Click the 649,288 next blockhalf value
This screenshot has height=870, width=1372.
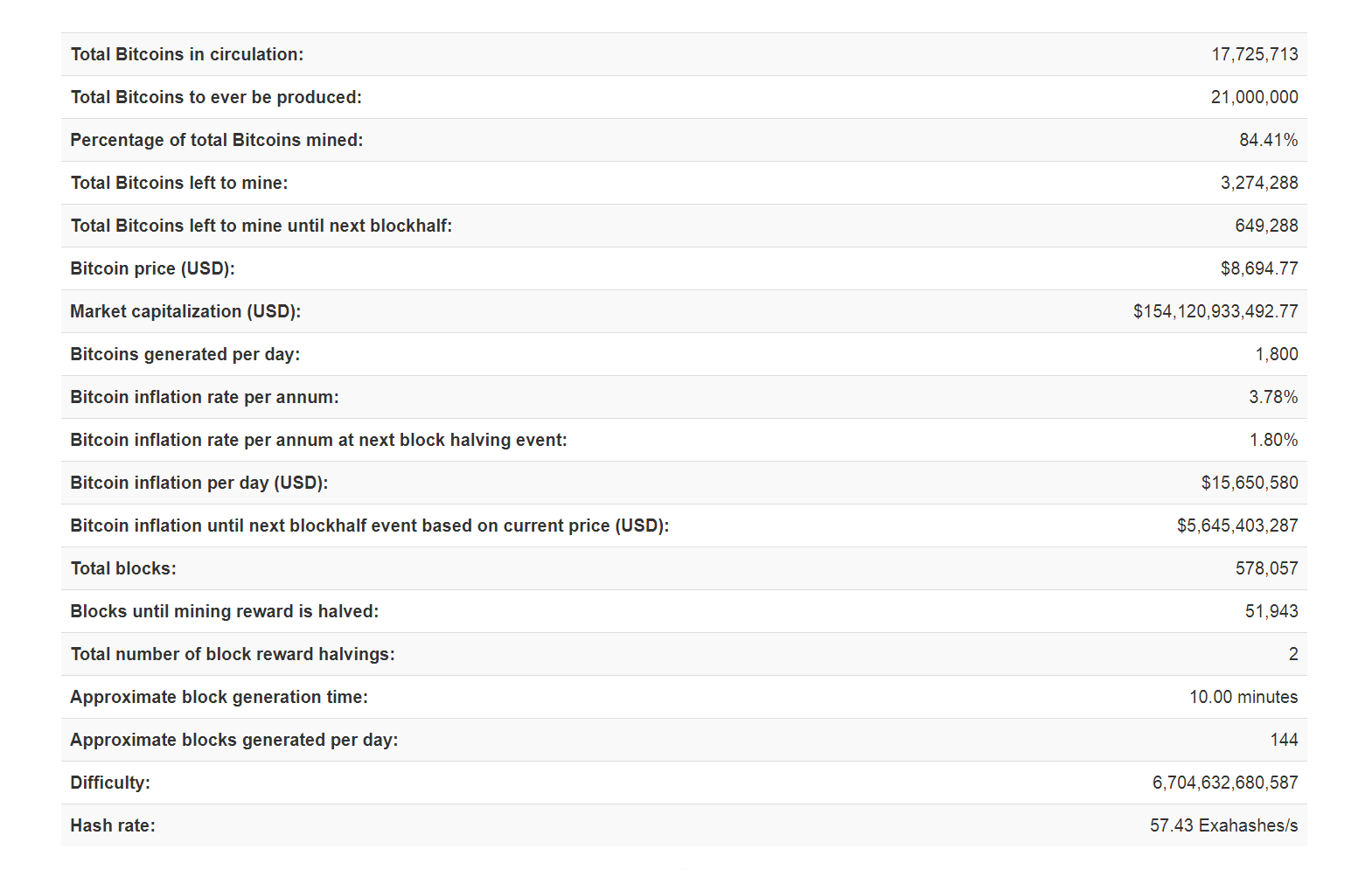point(1265,226)
